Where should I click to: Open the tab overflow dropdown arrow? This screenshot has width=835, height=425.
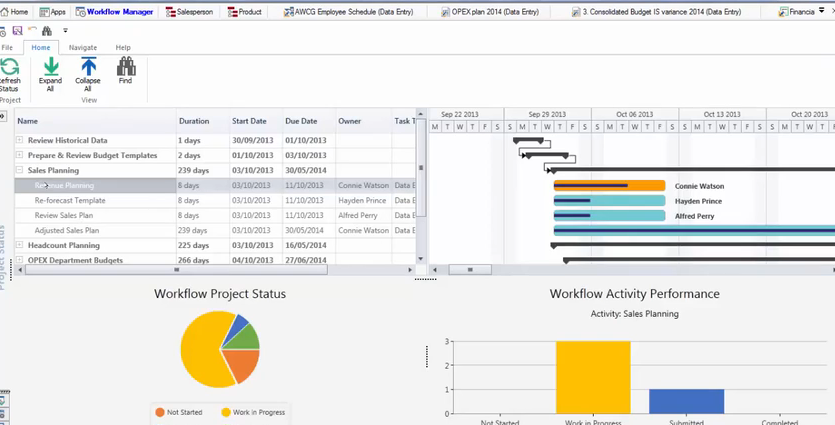pyautogui.click(x=822, y=10)
